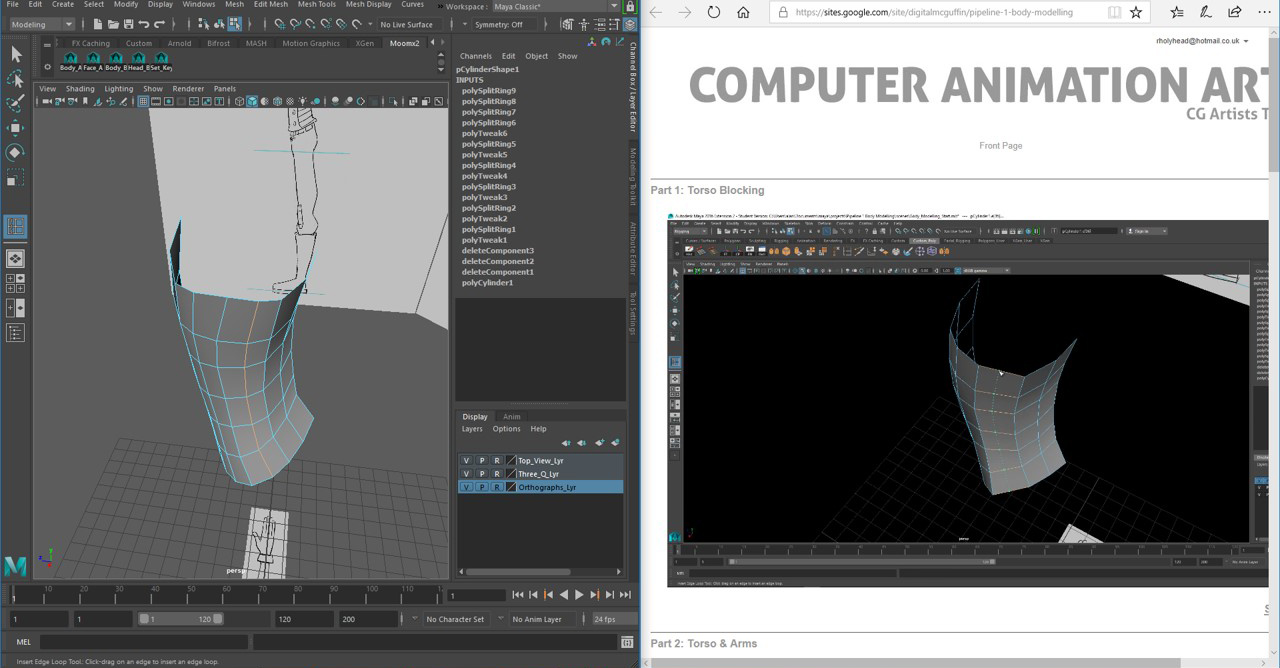Toggle visibility V of Top_View_Lyr
The width and height of the screenshot is (1280, 668).
pyautogui.click(x=466, y=461)
